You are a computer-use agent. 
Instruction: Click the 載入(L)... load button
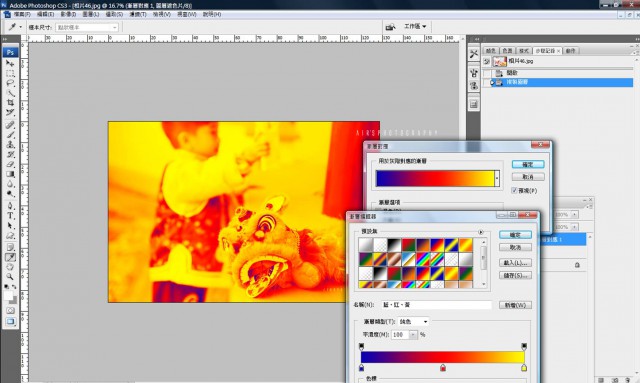pyautogui.click(x=515, y=263)
